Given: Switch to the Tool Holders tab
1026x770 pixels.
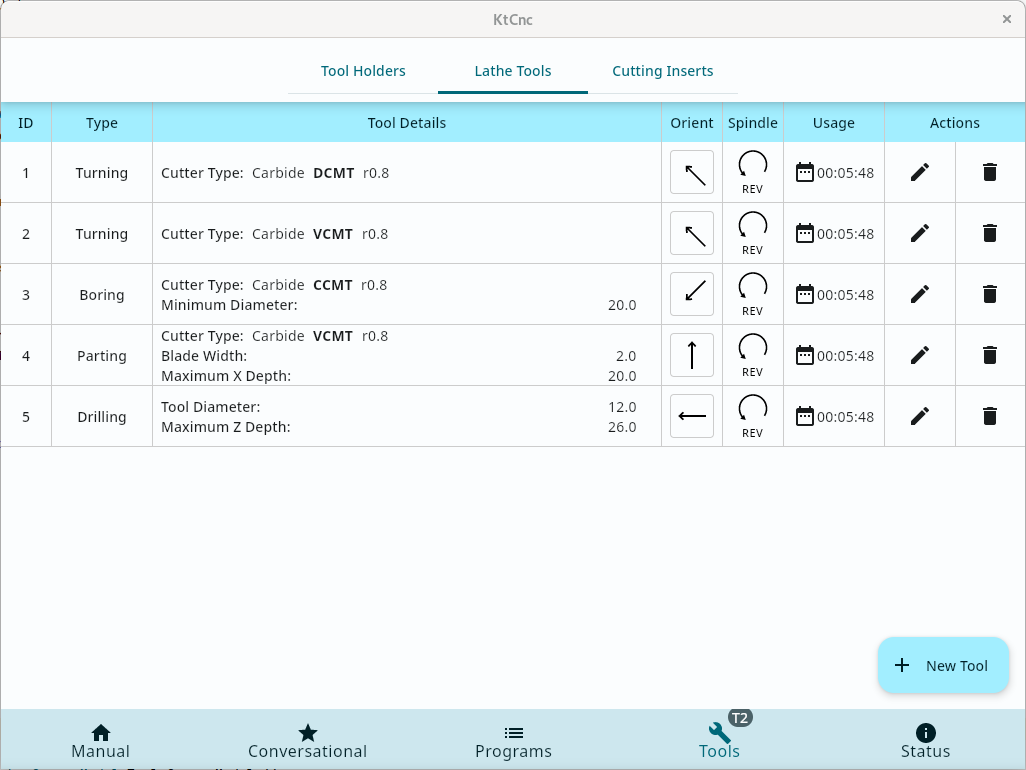Looking at the screenshot, I should tap(363, 71).
